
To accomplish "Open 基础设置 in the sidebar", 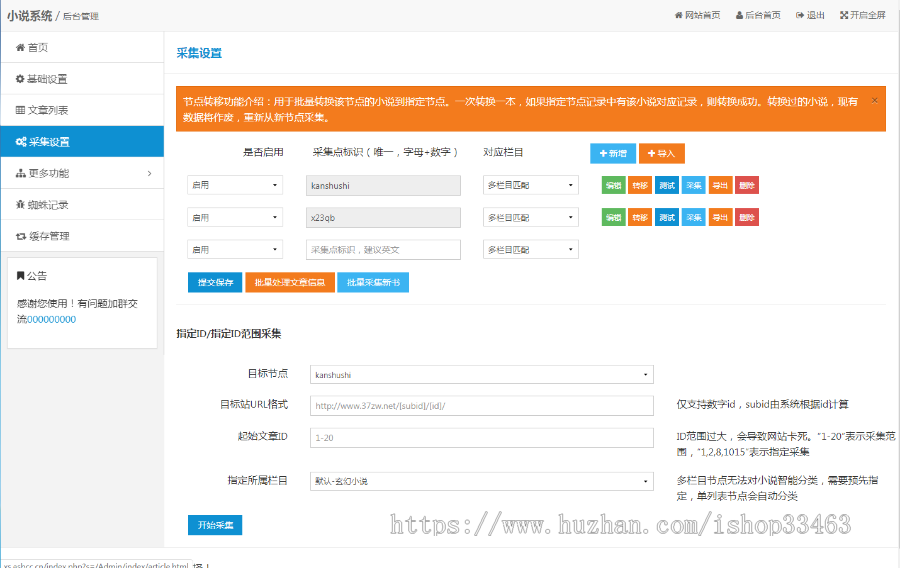I will point(82,79).
